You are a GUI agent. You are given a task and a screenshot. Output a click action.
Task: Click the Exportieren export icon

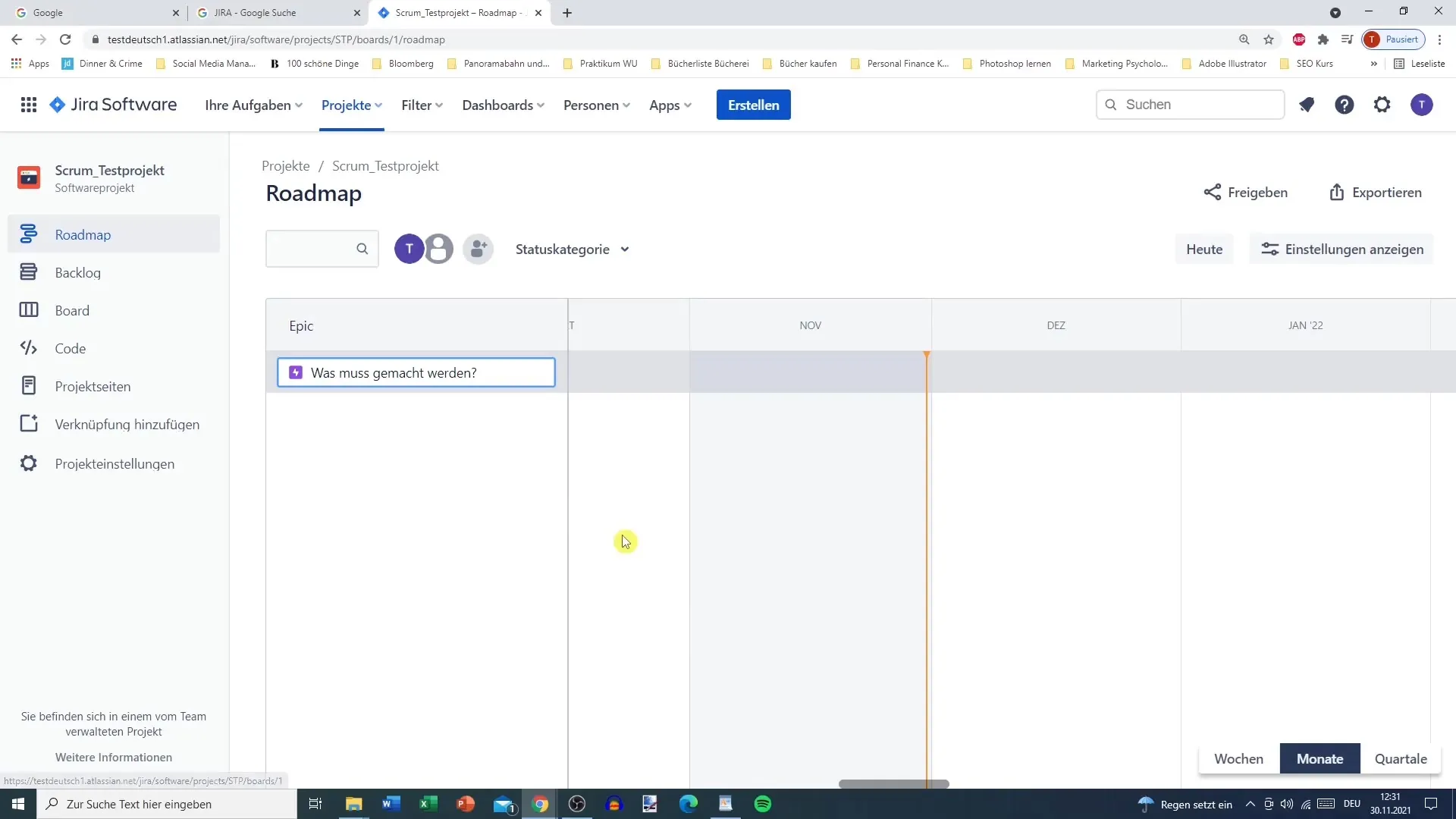(1338, 191)
